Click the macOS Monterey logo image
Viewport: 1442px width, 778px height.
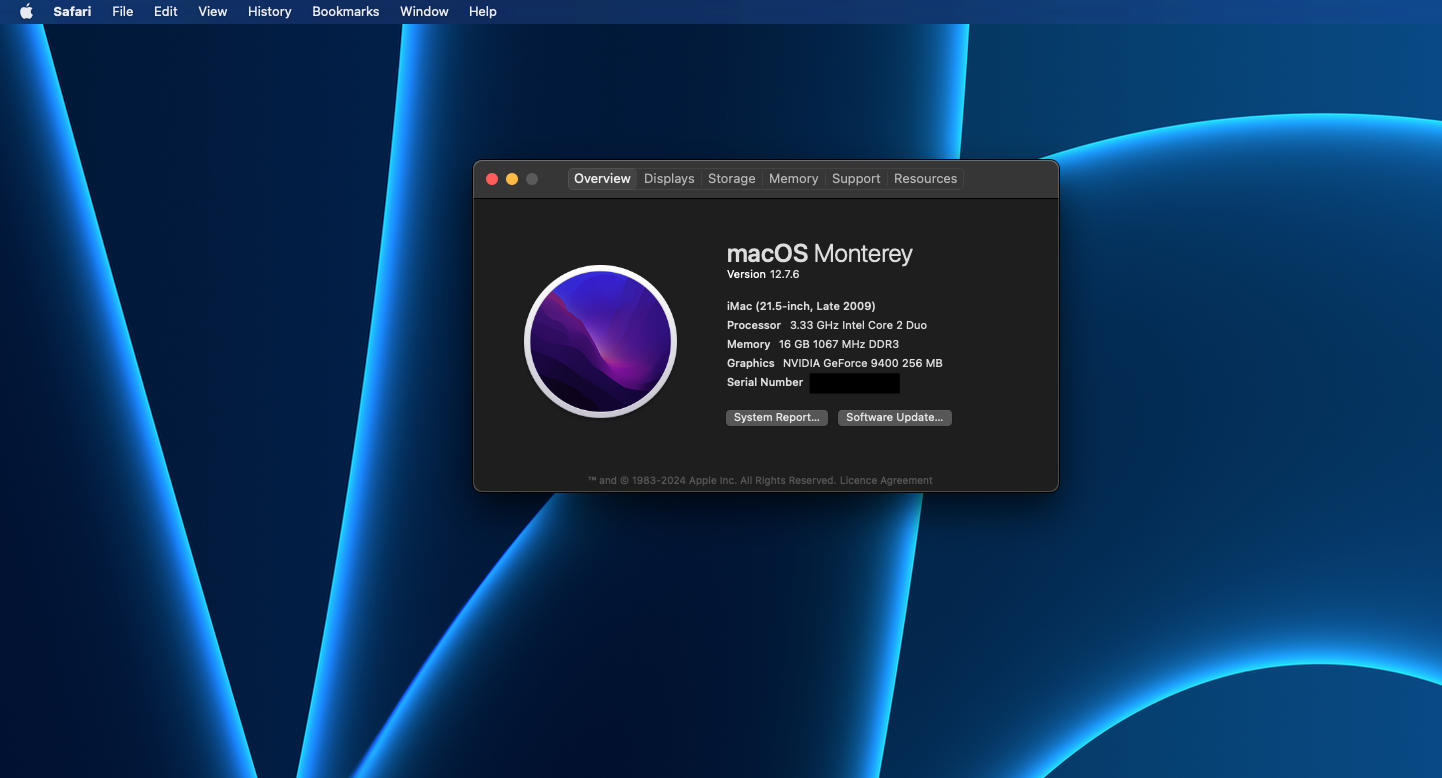click(601, 341)
